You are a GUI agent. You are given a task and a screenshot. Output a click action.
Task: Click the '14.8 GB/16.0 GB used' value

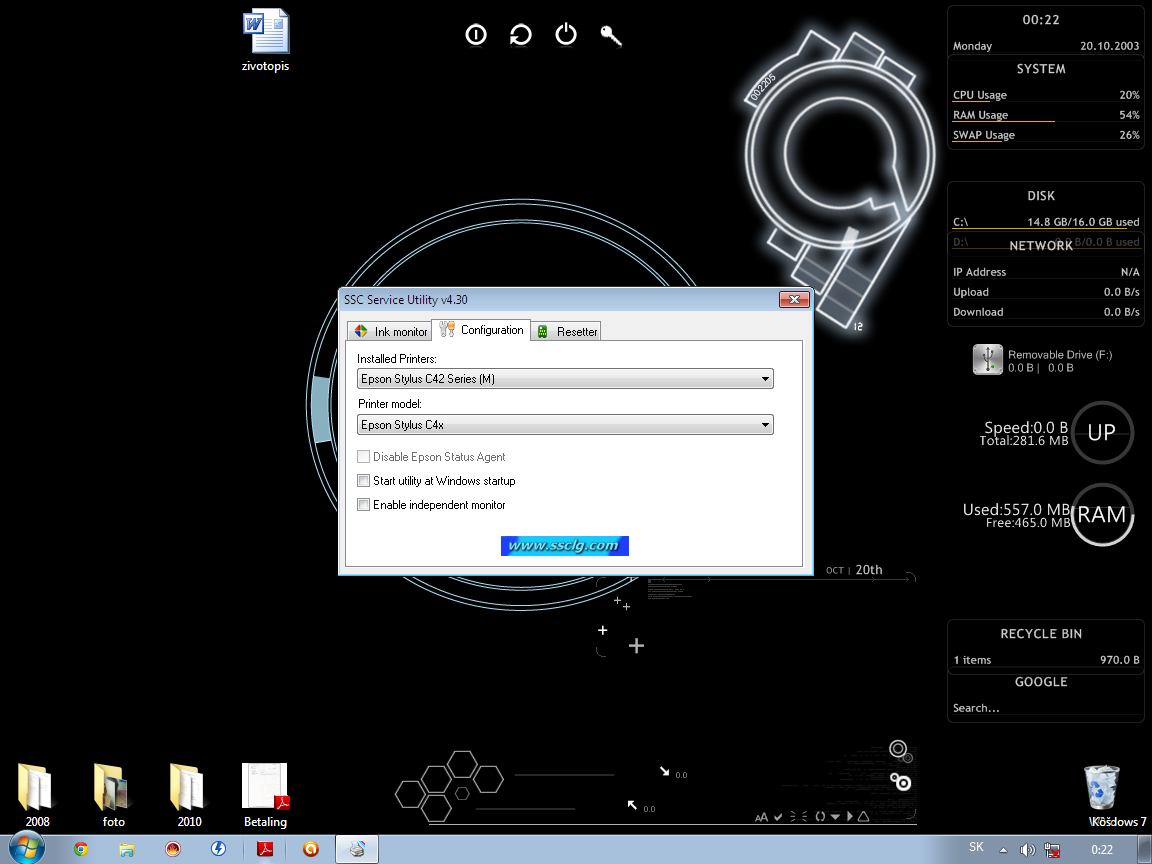1083,222
